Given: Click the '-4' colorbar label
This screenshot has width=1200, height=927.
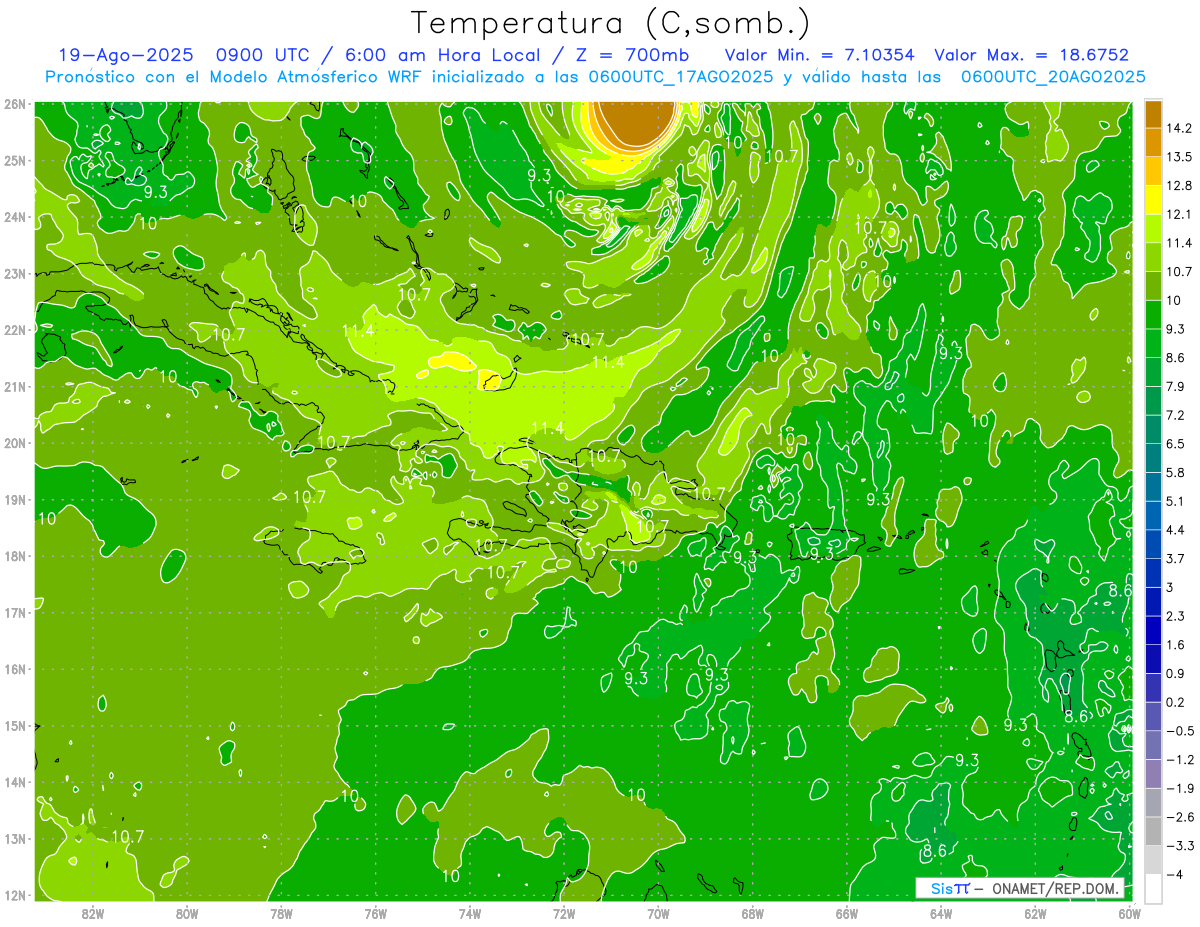Looking at the screenshot, I should click(1175, 874).
